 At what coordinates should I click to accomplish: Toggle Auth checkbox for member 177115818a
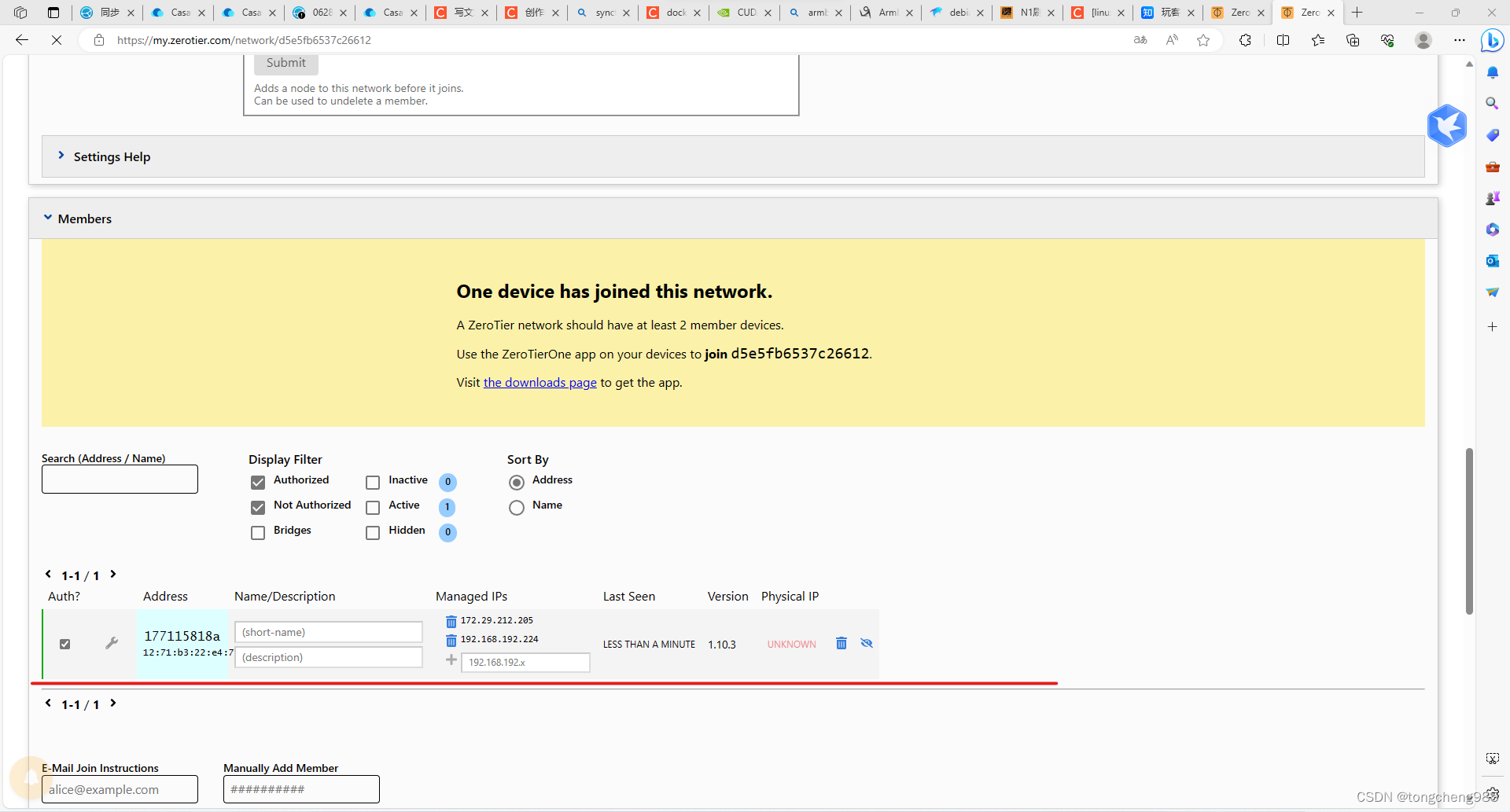click(x=65, y=644)
